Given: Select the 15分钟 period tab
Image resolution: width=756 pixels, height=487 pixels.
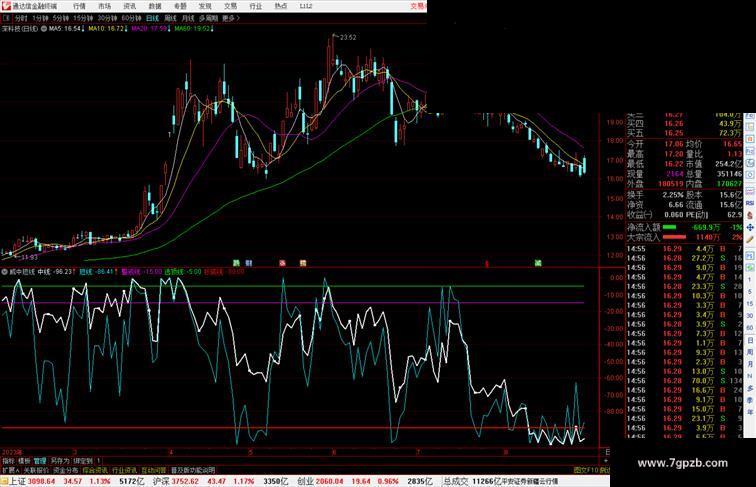Looking at the screenshot, I should [x=83, y=18].
